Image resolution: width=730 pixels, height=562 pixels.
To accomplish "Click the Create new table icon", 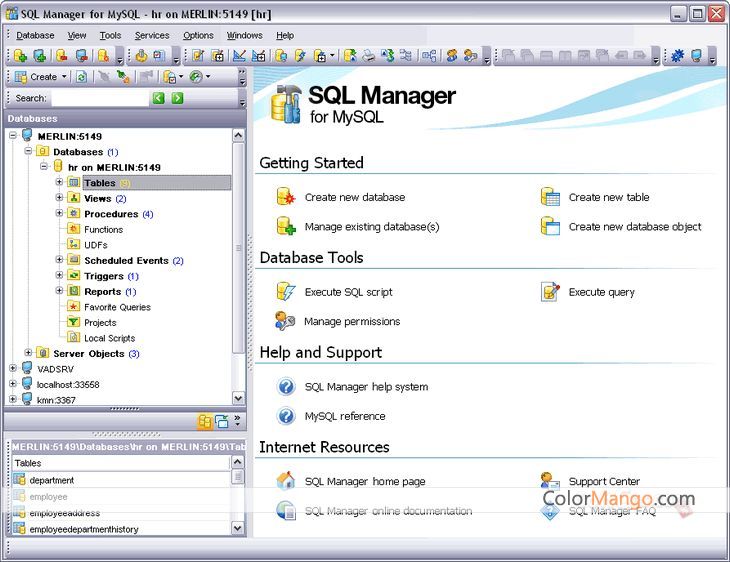I will 550,197.
